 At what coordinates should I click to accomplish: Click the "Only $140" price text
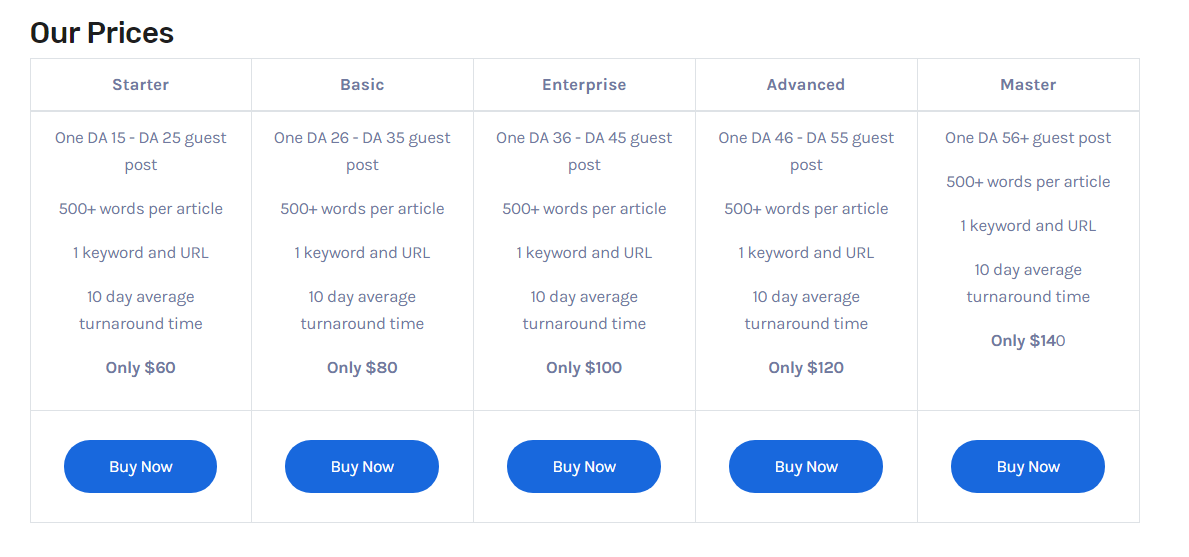pyautogui.click(x=1028, y=341)
